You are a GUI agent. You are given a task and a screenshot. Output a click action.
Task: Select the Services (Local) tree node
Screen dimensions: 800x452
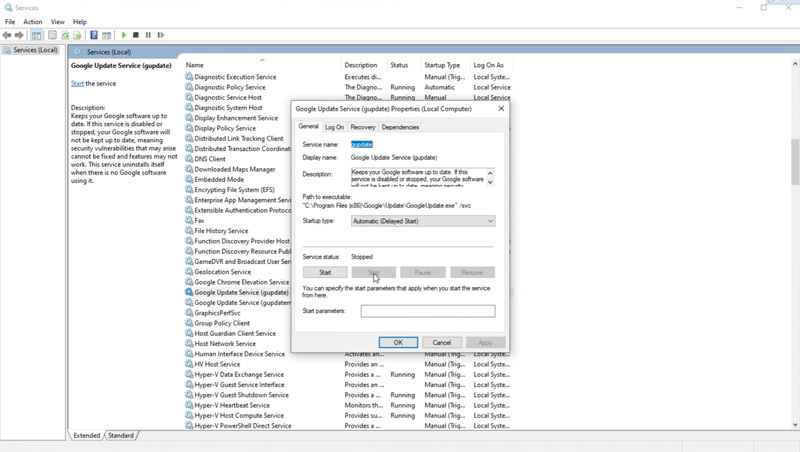[x=31, y=50]
